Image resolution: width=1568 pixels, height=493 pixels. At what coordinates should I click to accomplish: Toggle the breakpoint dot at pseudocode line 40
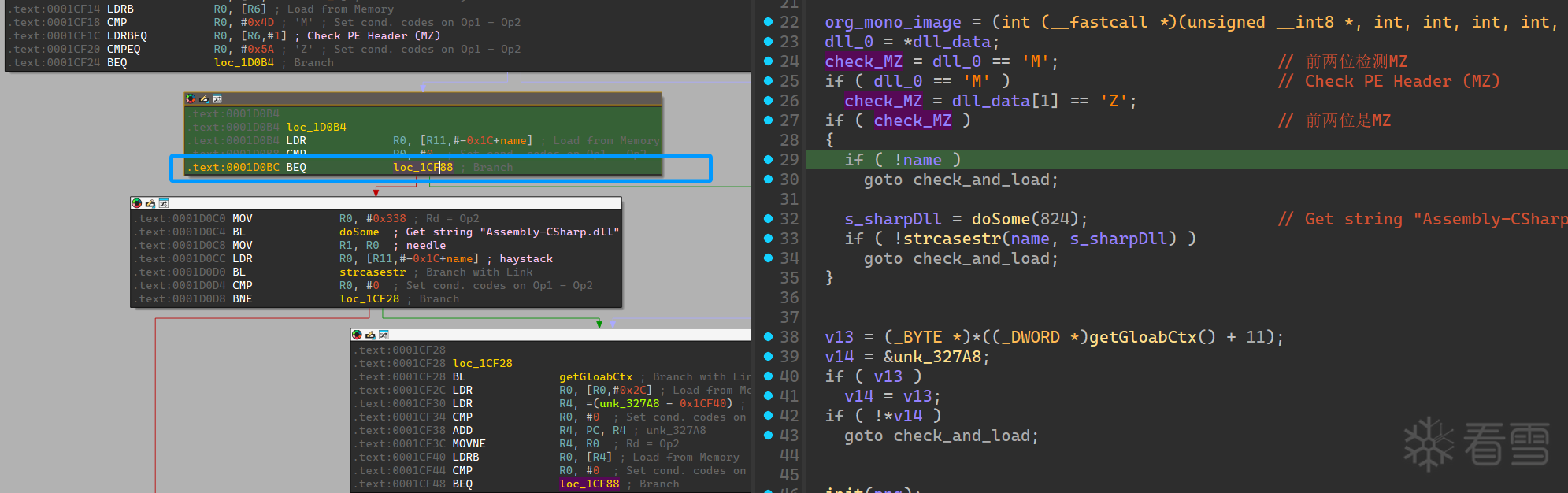tap(768, 376)
